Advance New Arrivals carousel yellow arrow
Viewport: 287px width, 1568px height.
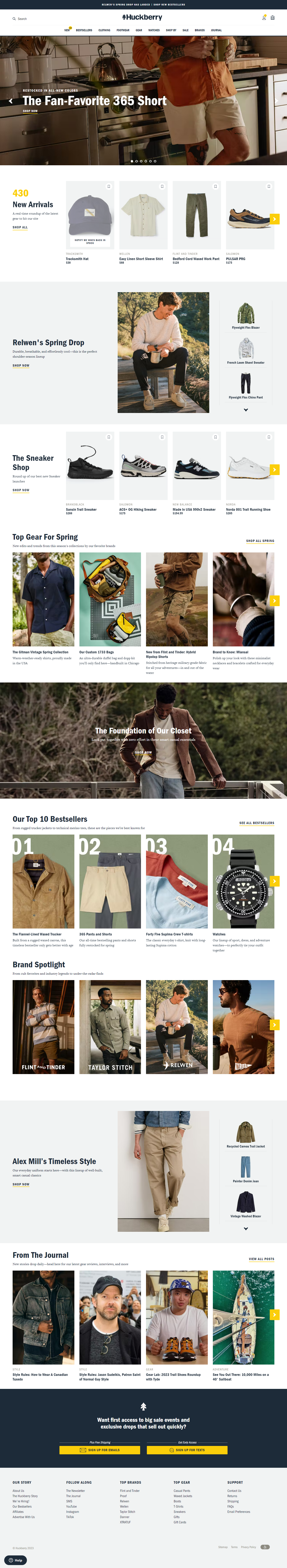[x=274, y=219]
